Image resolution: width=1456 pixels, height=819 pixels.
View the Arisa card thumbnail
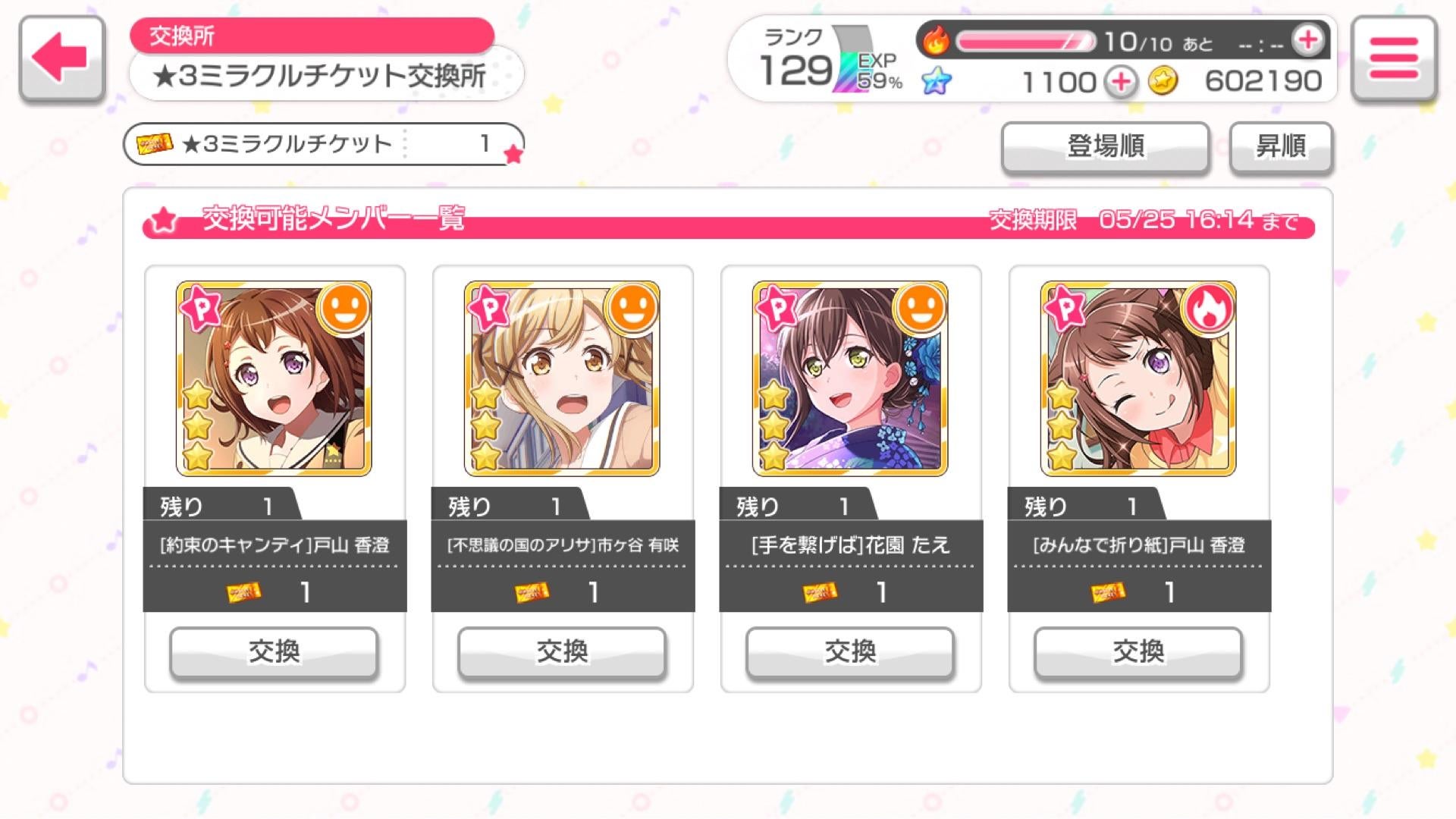tap(562, 378)
